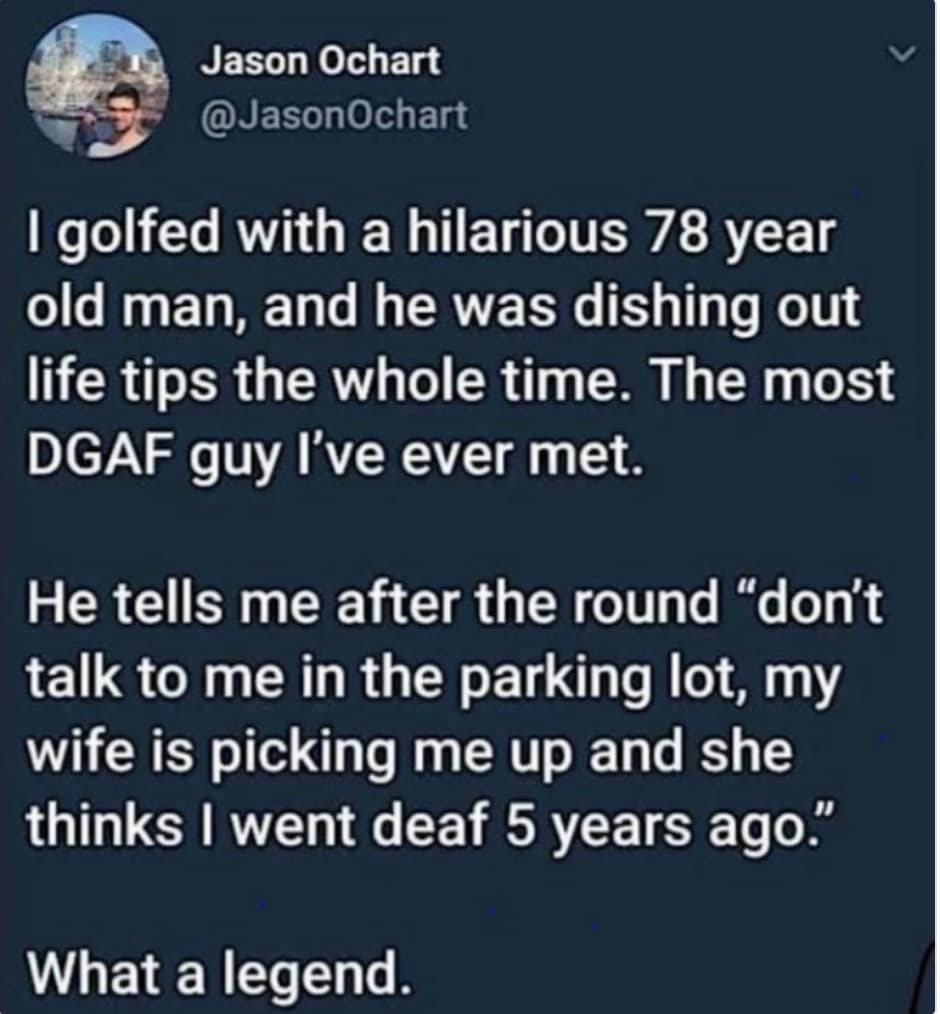Image resolution: width=940 pixels, height=1014 pixels.
Task: Open the Jason Ochart display name
Action: 320,62
